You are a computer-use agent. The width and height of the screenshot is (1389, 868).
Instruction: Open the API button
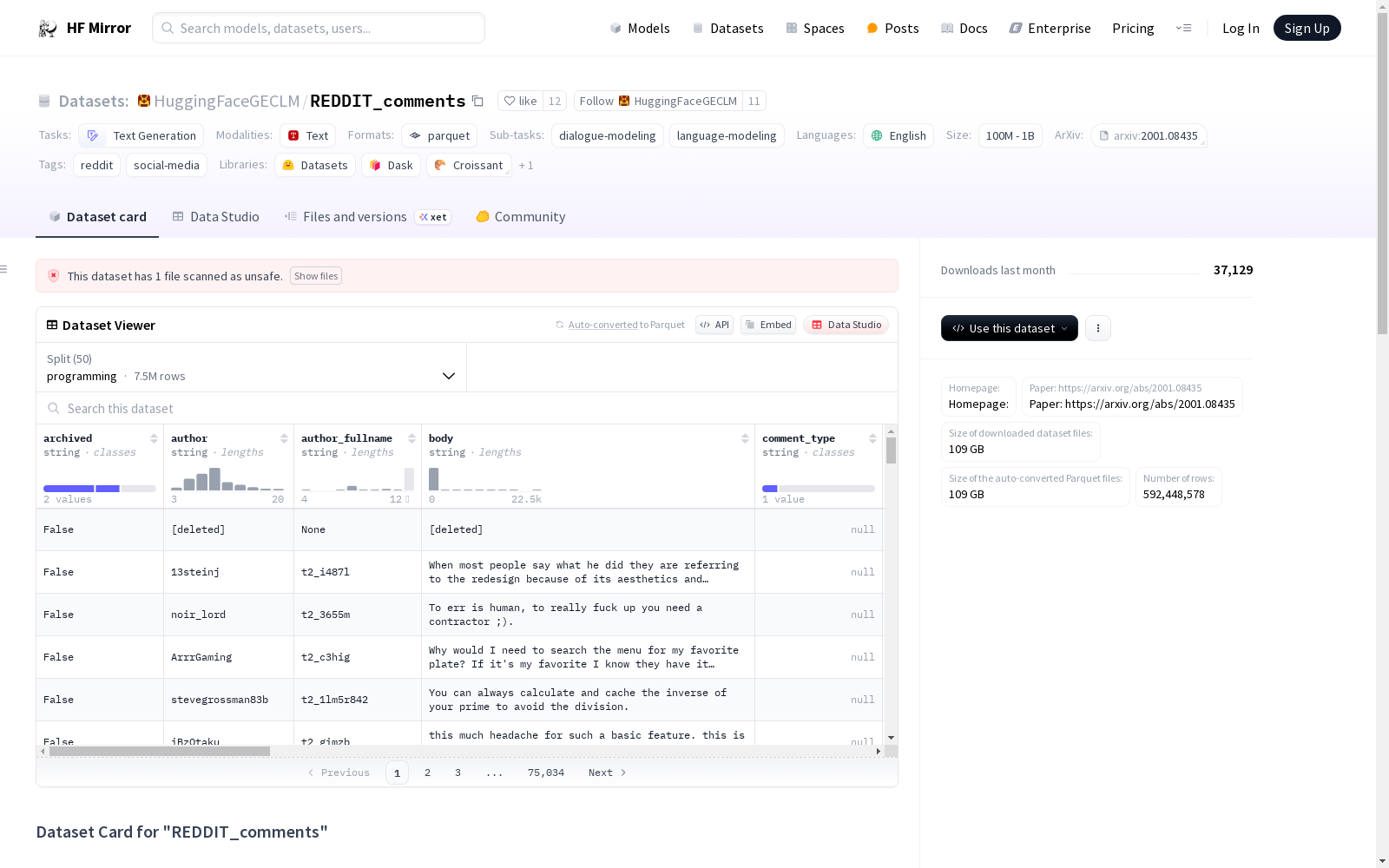(714, 325)
